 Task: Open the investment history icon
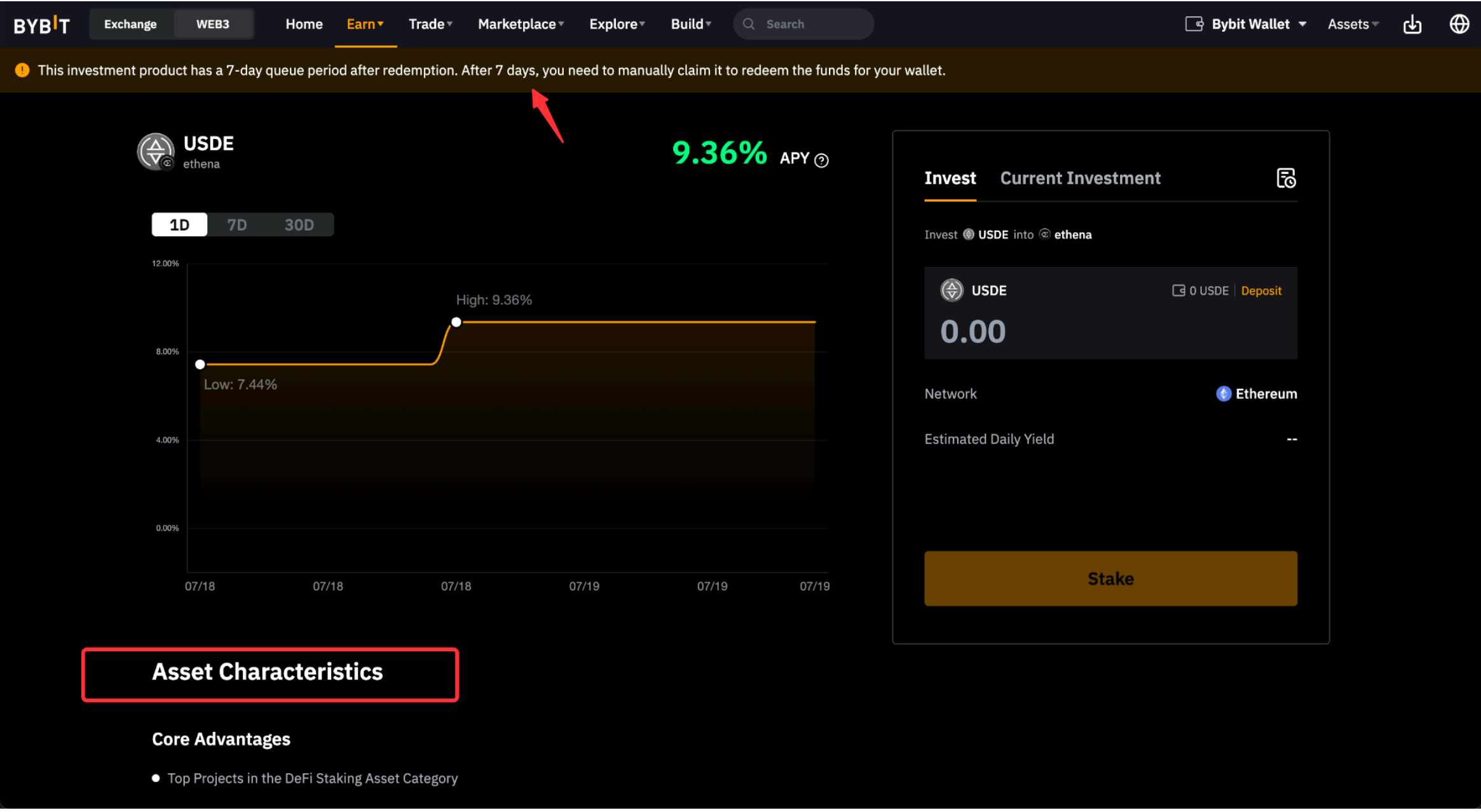pyautogui.click(x=1285, y=179)
